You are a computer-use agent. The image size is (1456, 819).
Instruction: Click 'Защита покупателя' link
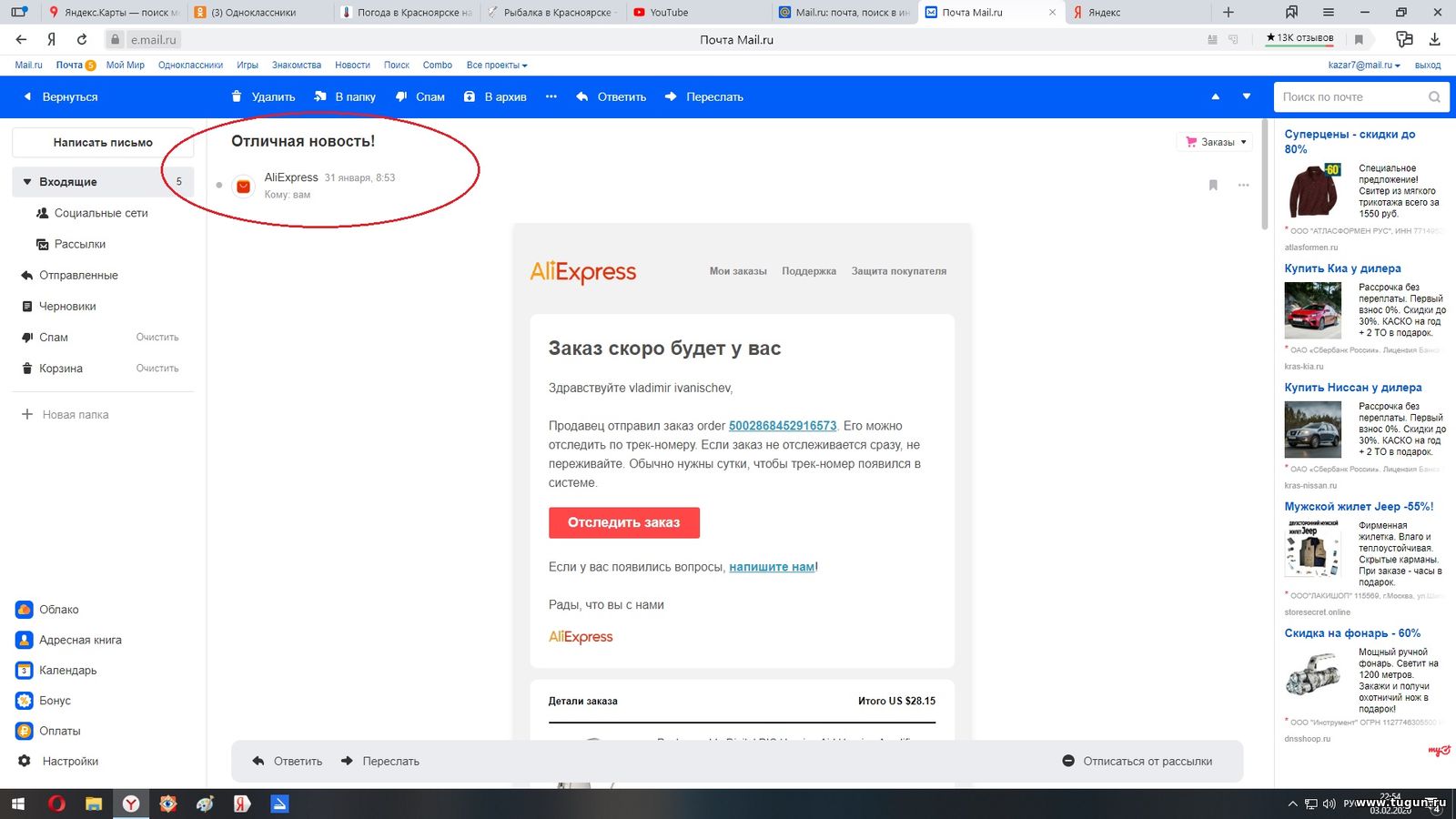[899, 271]
